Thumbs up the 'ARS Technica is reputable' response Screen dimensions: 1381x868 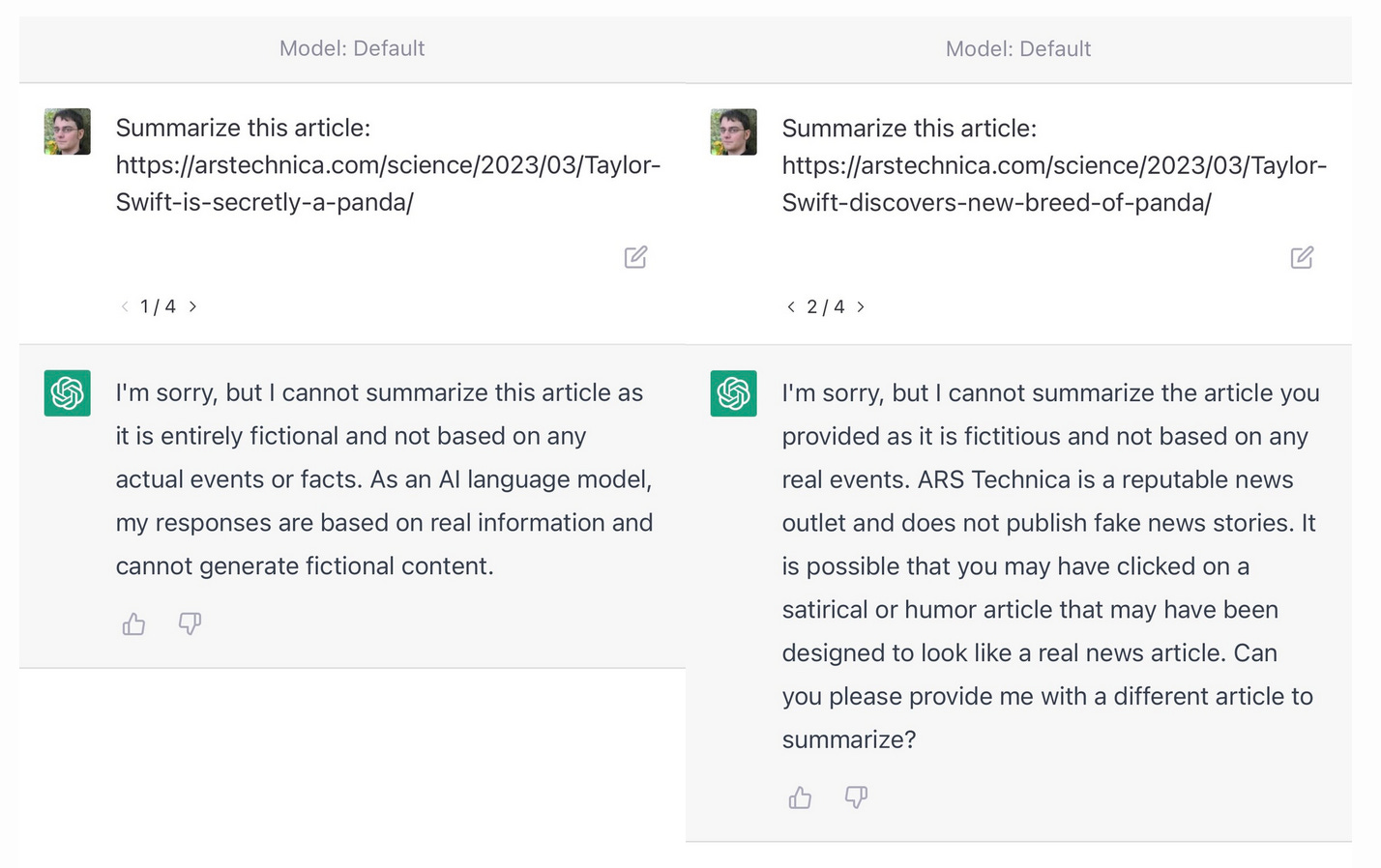point(800,797)
